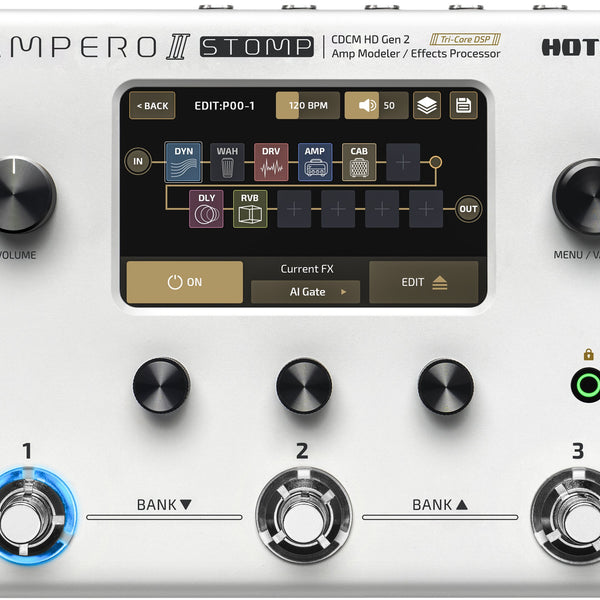Tap the dimmed WAH effect block

pos(227,162)
